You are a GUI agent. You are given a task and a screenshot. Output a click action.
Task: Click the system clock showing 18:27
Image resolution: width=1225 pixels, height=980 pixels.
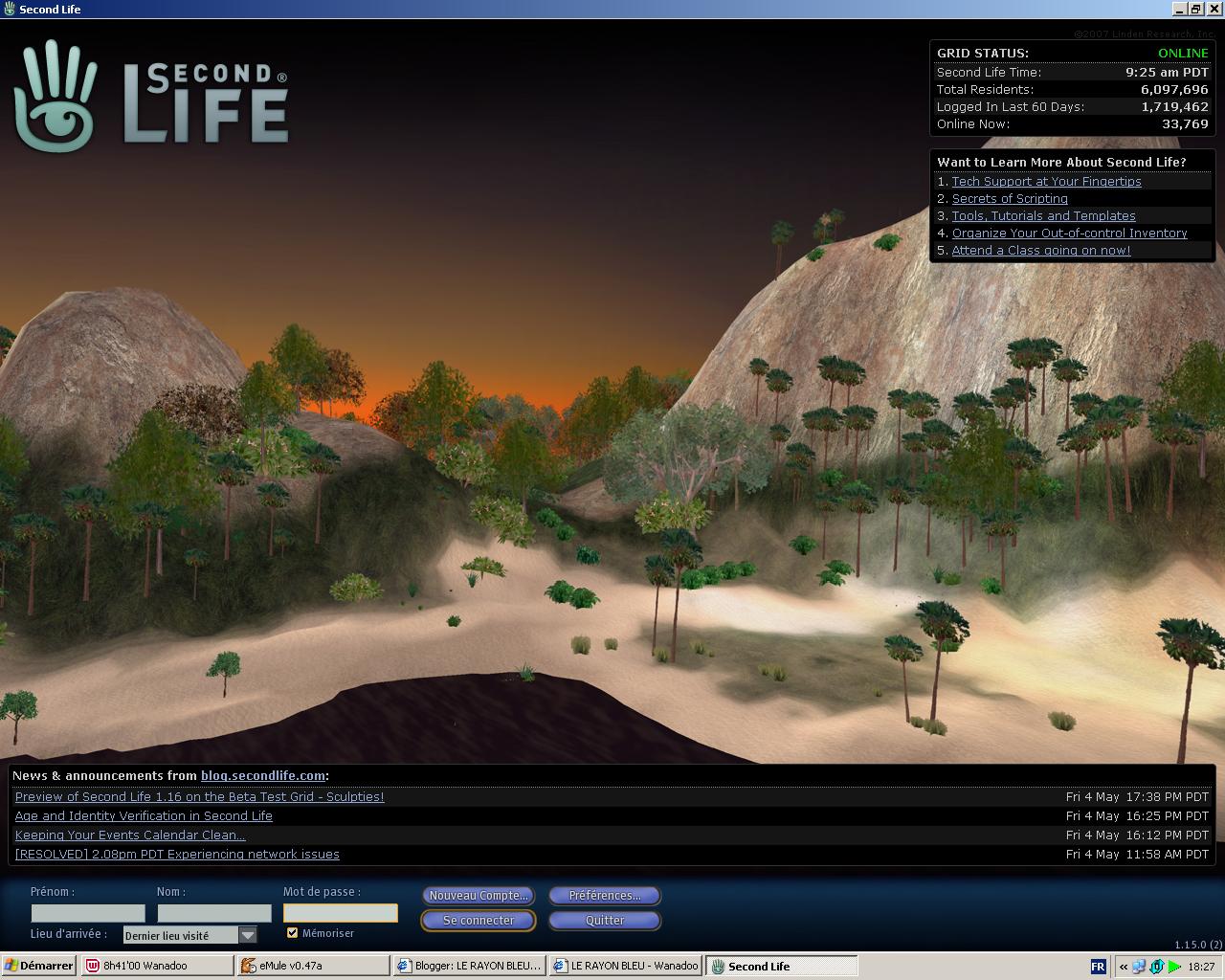click(1201, 967)
